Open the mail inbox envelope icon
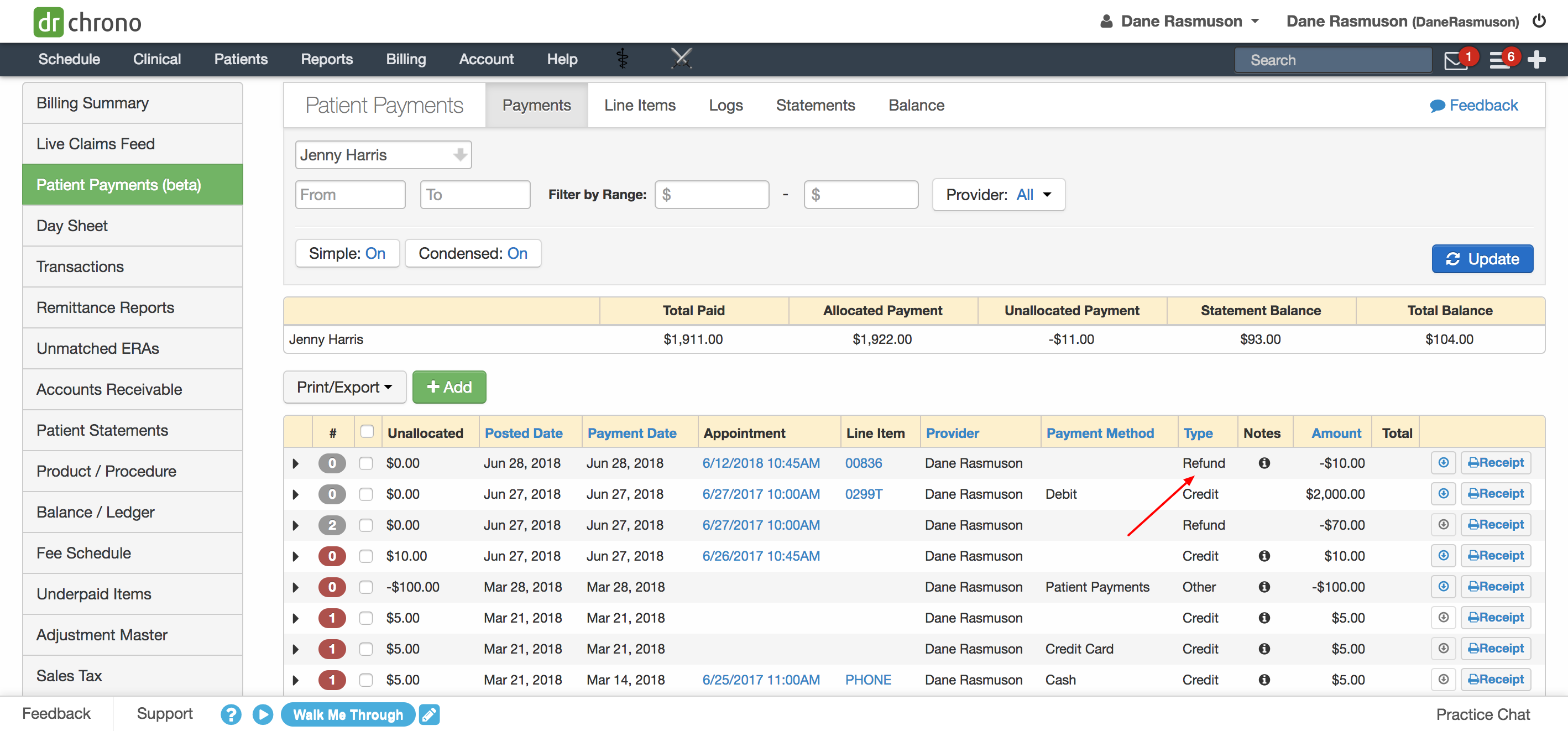This screenshot has width=1568, height=731. (x=1455, y=61)
